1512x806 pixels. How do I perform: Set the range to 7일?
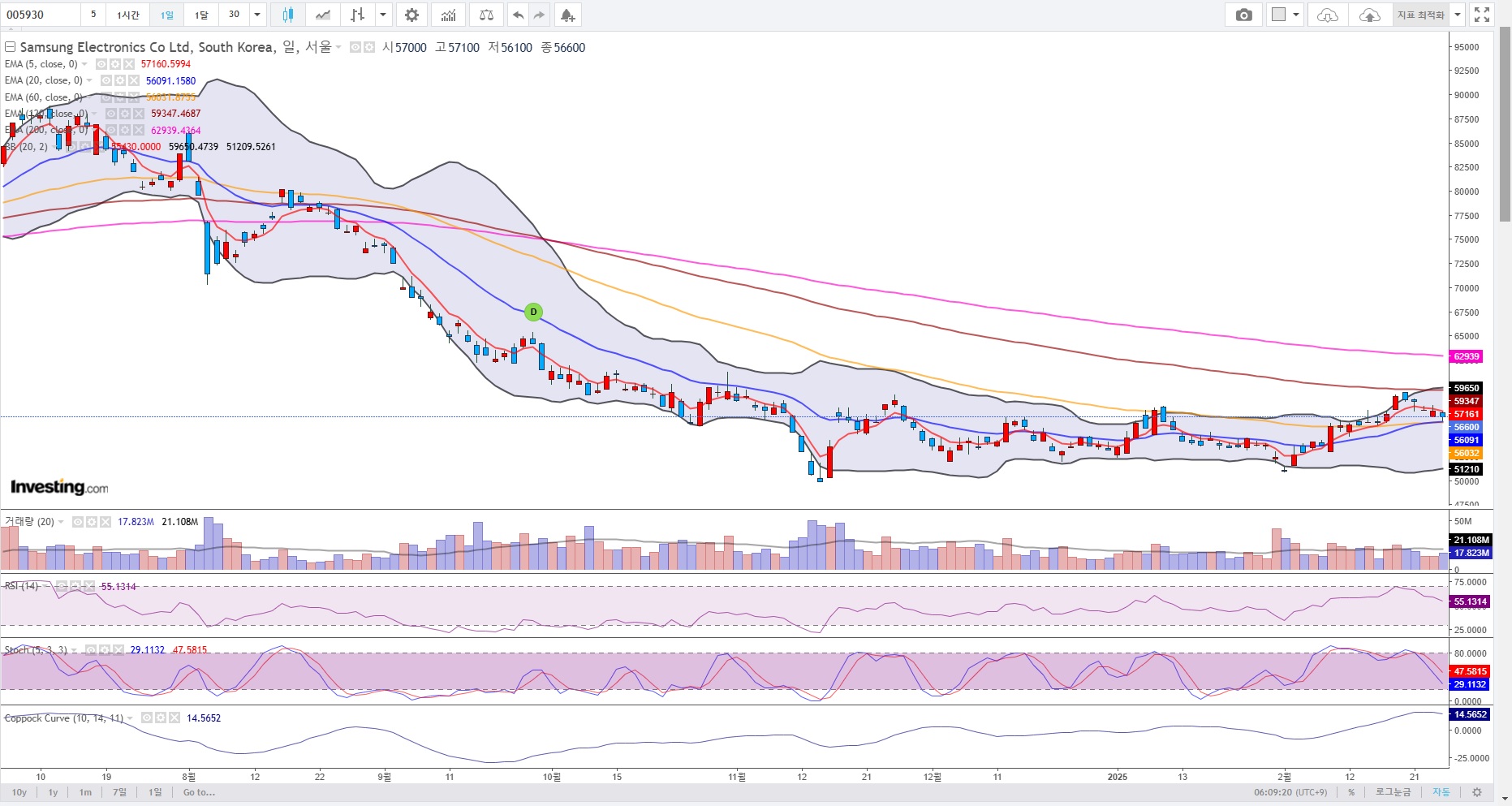(119, 792)
